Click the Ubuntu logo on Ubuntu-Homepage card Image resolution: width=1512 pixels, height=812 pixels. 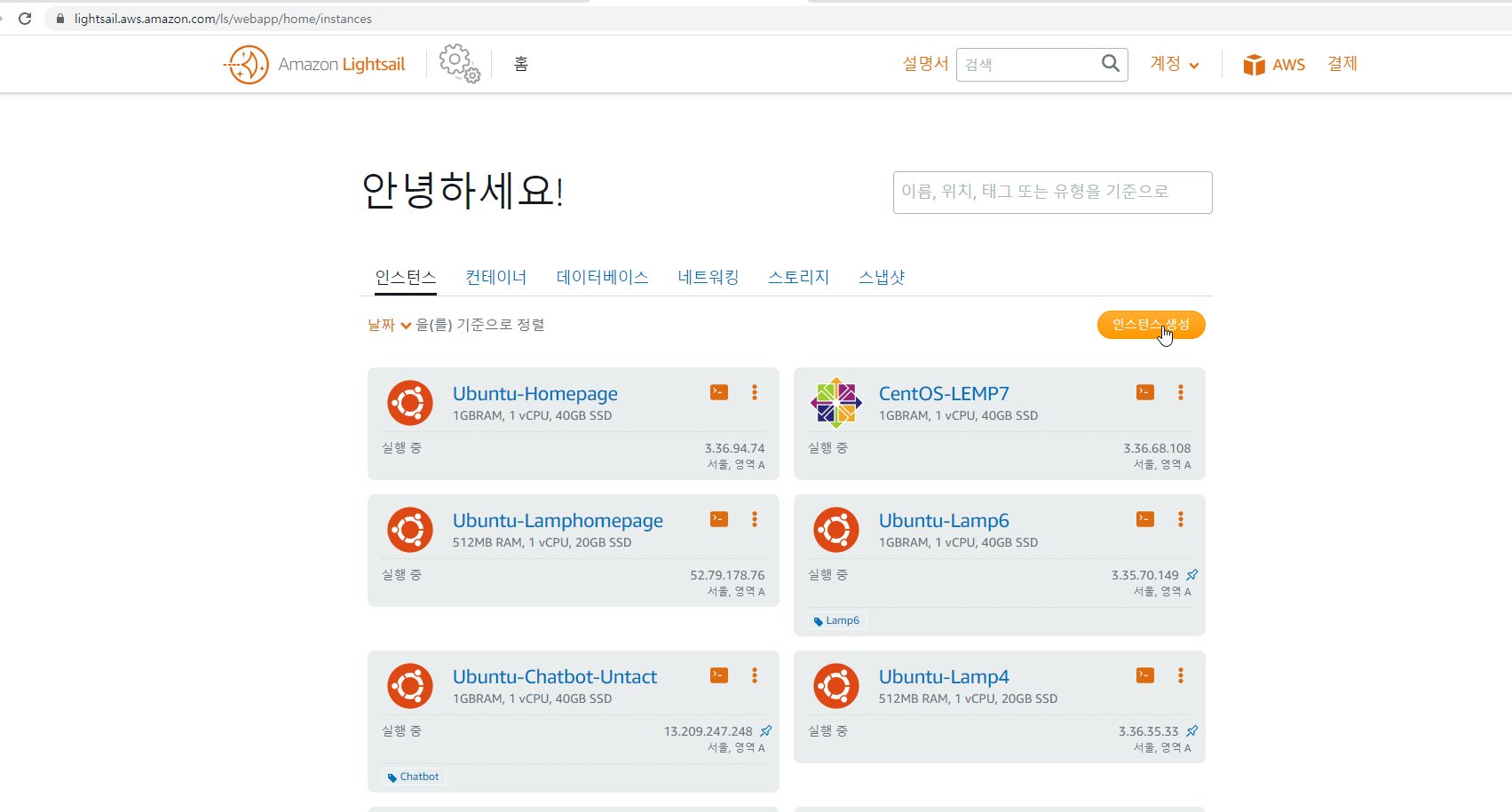coord(410,403)
